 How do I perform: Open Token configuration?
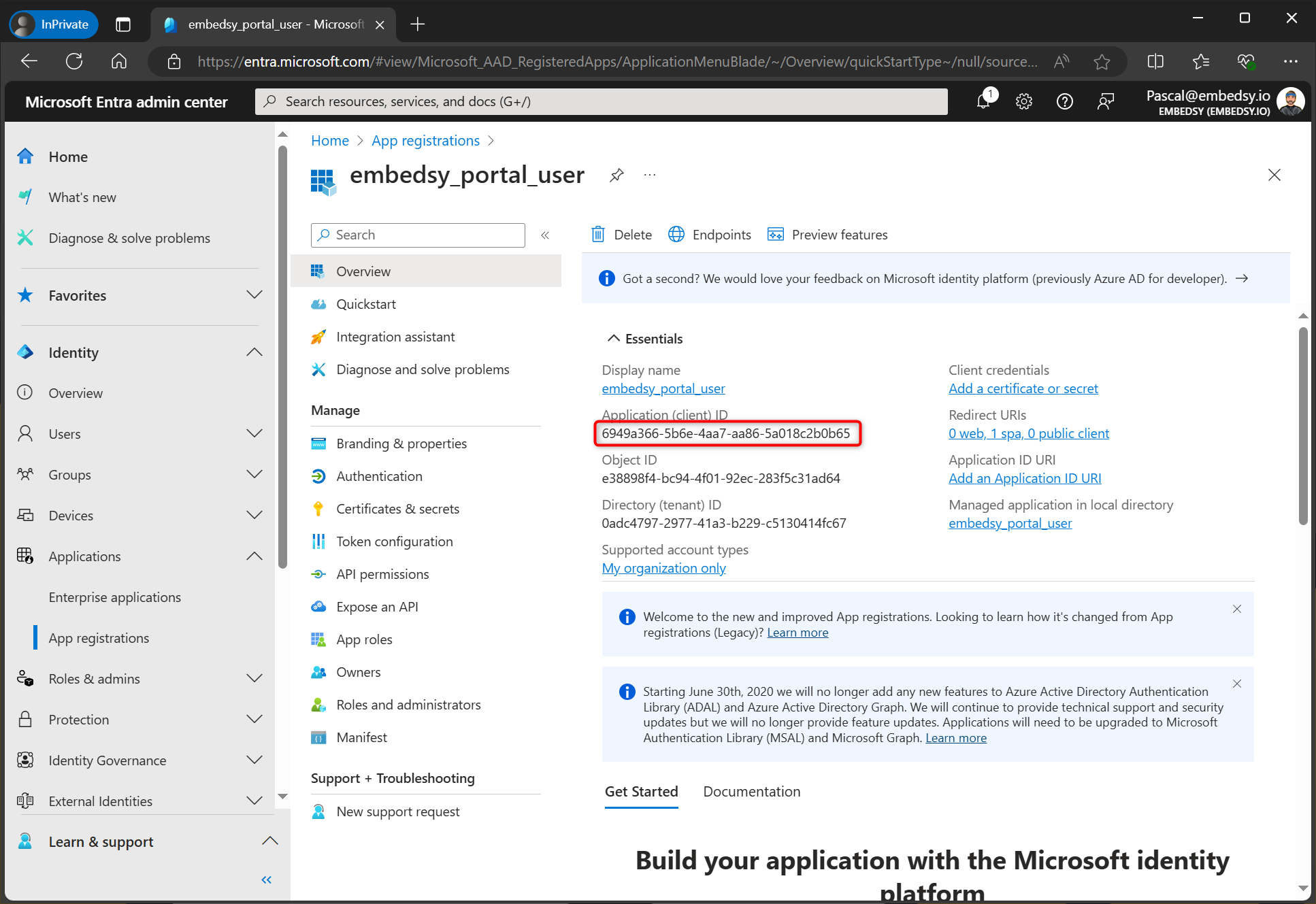(394, 541)
